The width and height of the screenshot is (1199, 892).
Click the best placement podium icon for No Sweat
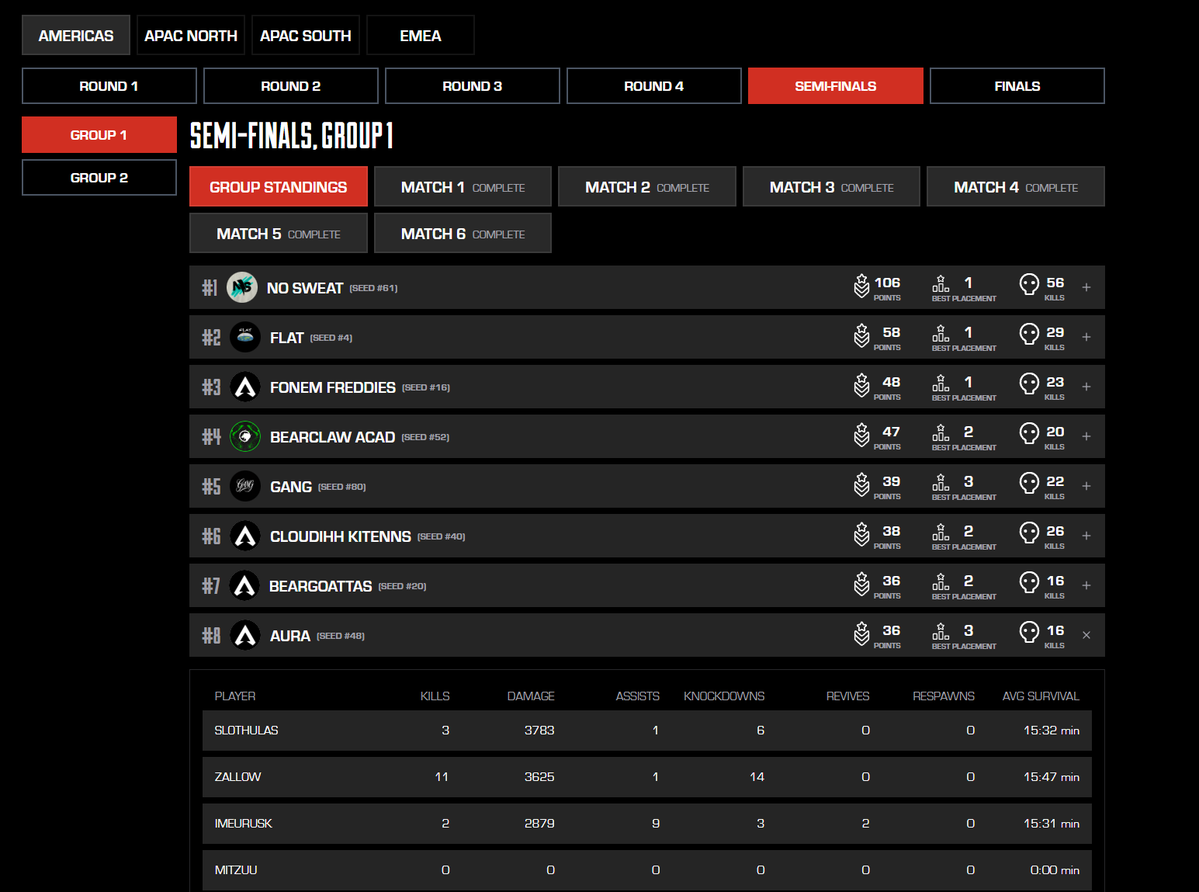(x=941, y=284)
